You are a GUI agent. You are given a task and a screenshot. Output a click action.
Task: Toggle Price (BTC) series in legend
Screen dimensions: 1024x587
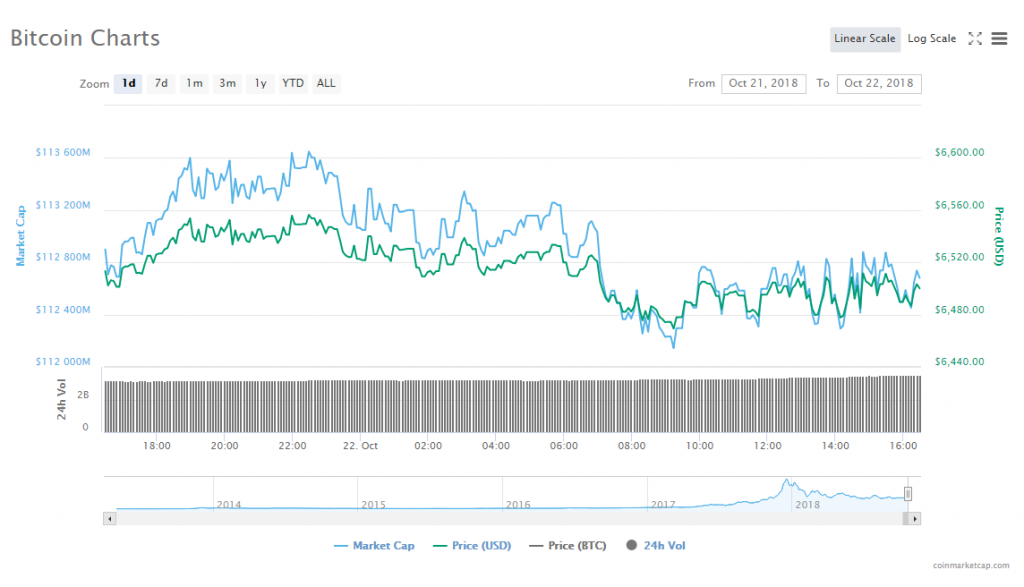click(x=571, y=546)
